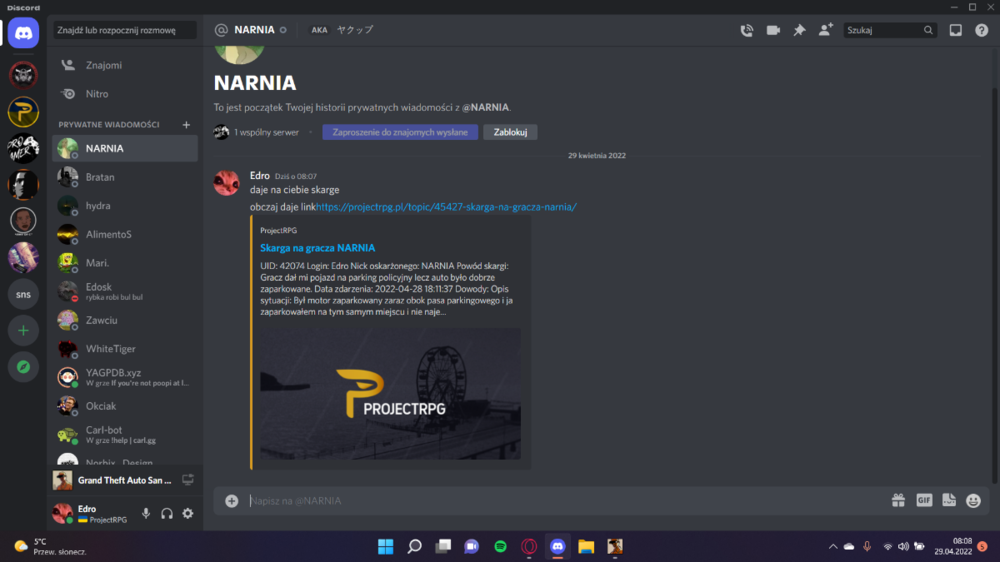Open the hydra conversation
Image resolution: width=1000 pixels, height=562 pixels.
coord(125,205)
